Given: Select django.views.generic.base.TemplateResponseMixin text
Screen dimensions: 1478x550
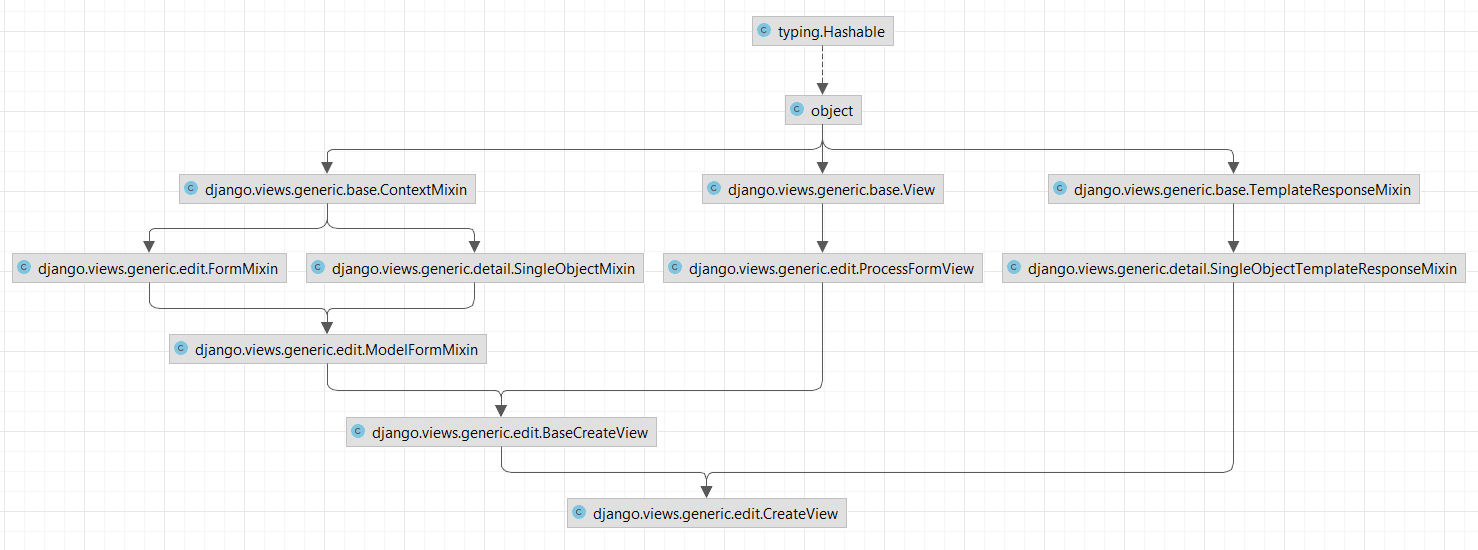Looking at the screenshot, I should pyautogui.click(x=1242, y=190).
